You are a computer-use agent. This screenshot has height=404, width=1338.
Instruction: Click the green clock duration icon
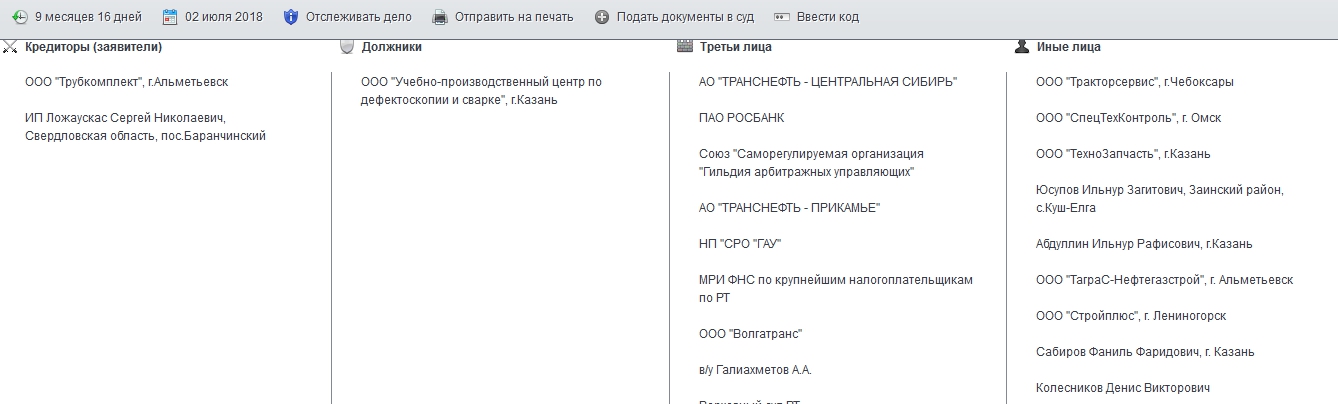tap(19, 17)
